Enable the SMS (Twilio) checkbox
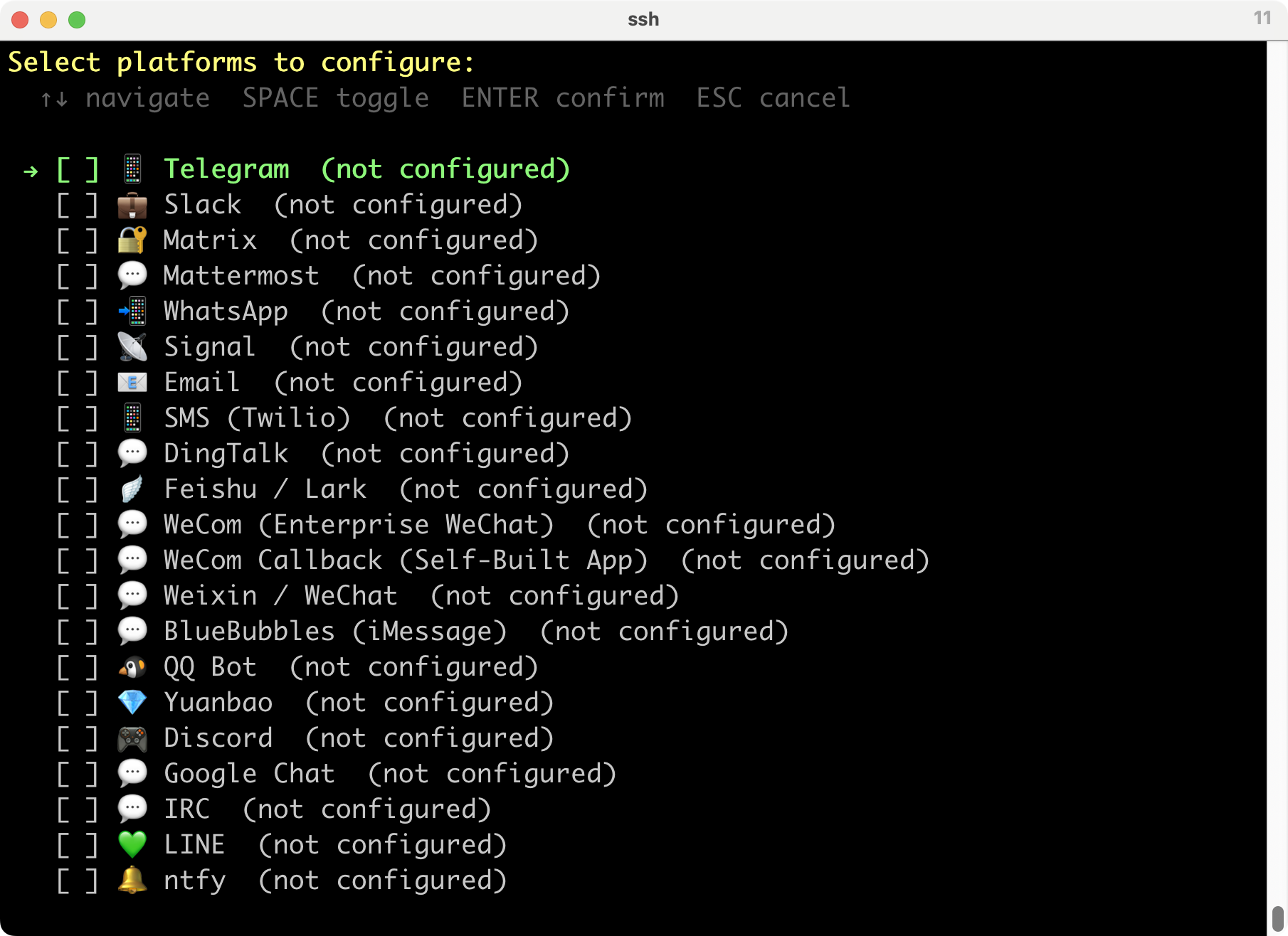Viewport: 1288px width, 936px height. point(78,418)
